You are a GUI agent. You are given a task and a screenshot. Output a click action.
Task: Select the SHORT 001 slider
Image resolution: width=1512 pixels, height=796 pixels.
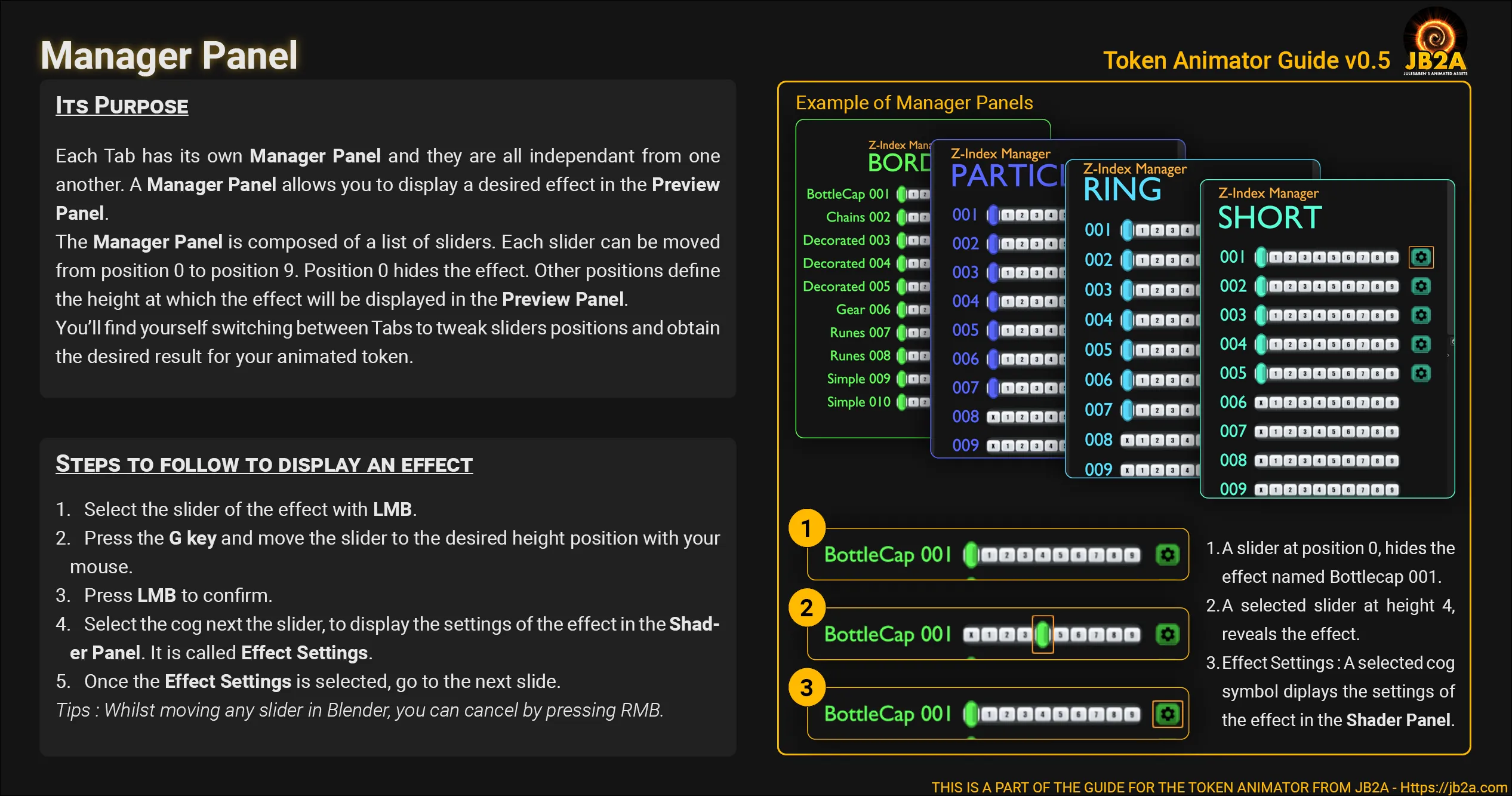coord(1326,257)
